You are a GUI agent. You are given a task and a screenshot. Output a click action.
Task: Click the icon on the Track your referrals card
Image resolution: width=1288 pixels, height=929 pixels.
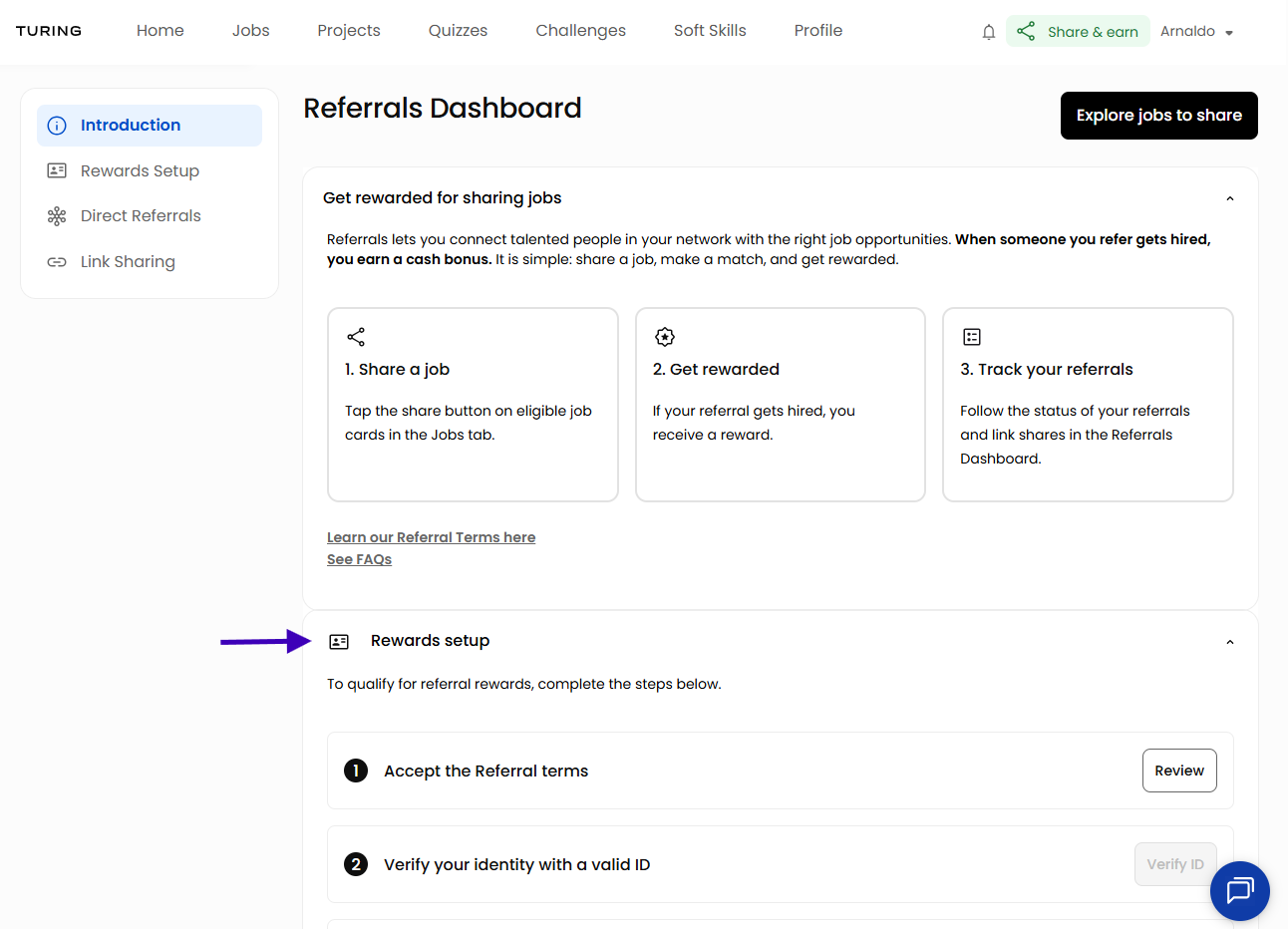pyautogui.click(x=971, y=337)
